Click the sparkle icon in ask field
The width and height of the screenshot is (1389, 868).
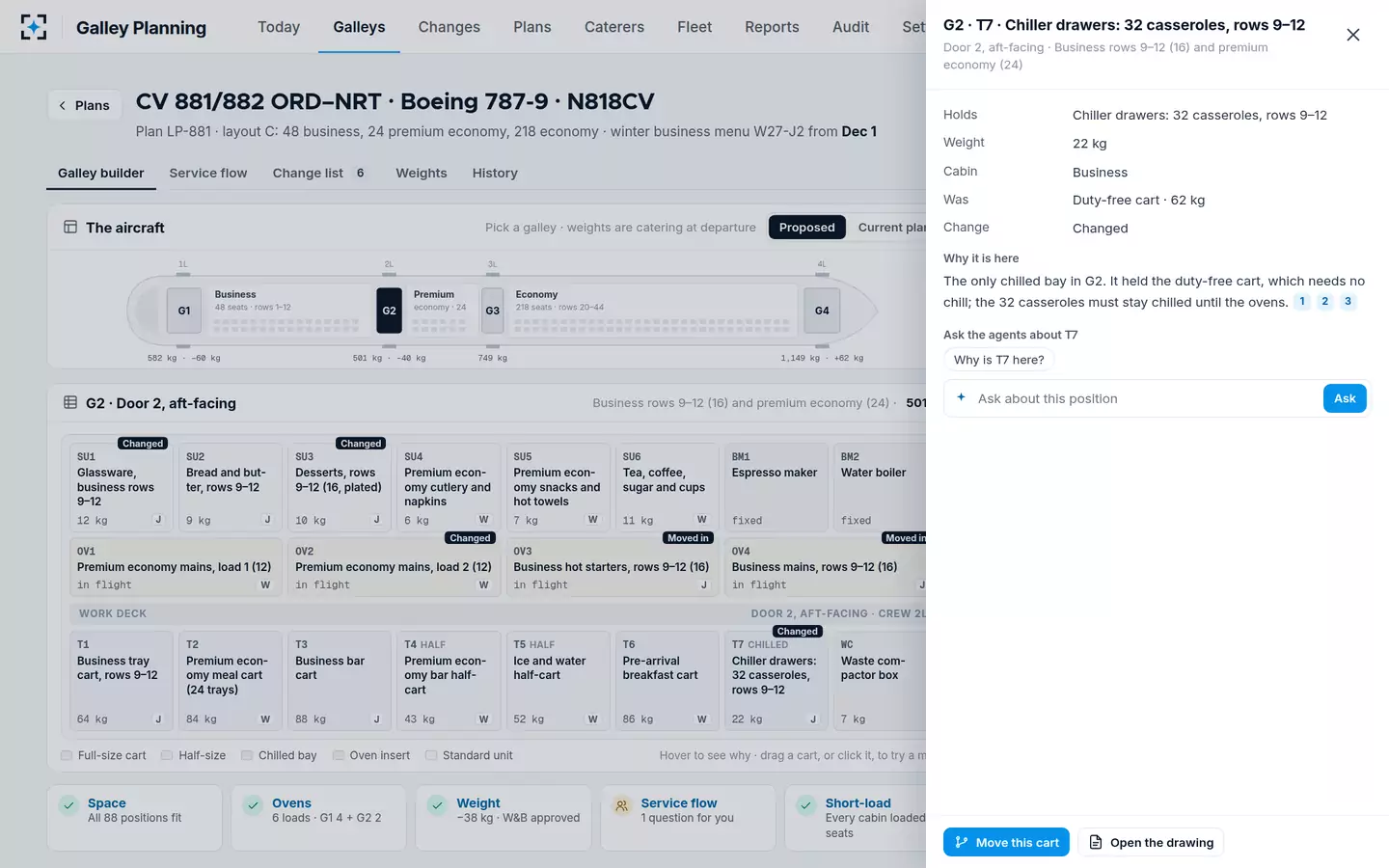[x=961, y=397]
